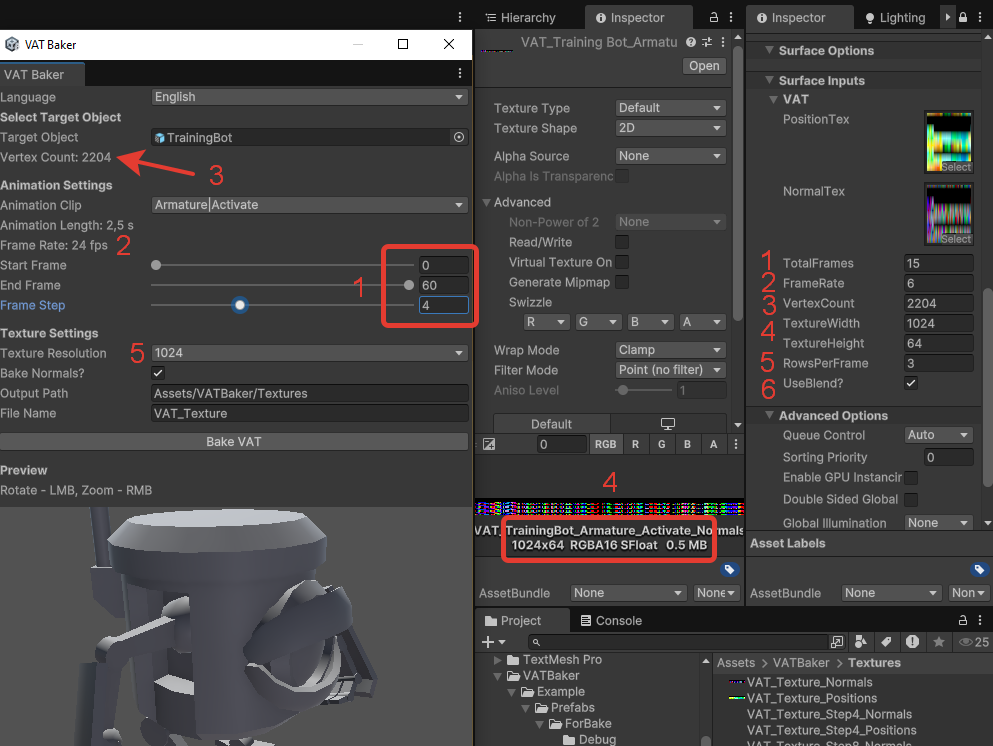Toggle Bake Normals checkbox
The height and width of the screenshot is (746, 993).
pos(158,373)
